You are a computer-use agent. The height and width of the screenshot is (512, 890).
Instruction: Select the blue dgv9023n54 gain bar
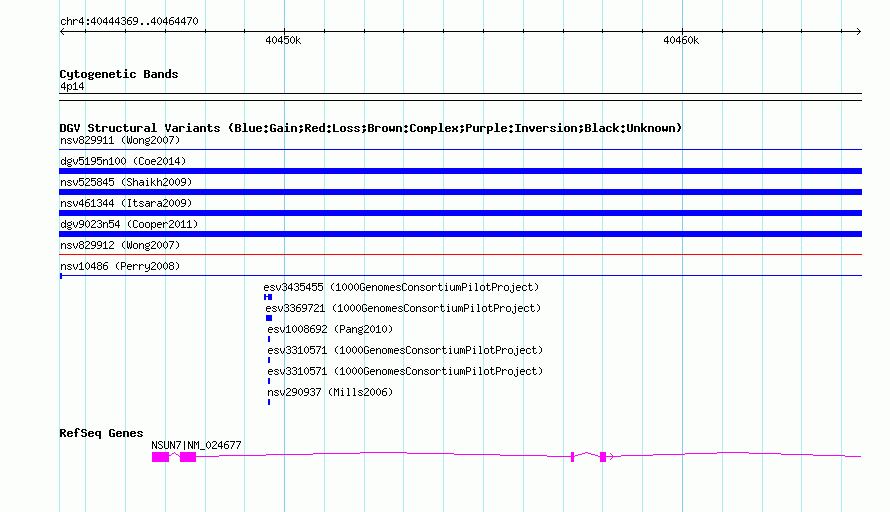pyautogui.click(x=460, y=234)
